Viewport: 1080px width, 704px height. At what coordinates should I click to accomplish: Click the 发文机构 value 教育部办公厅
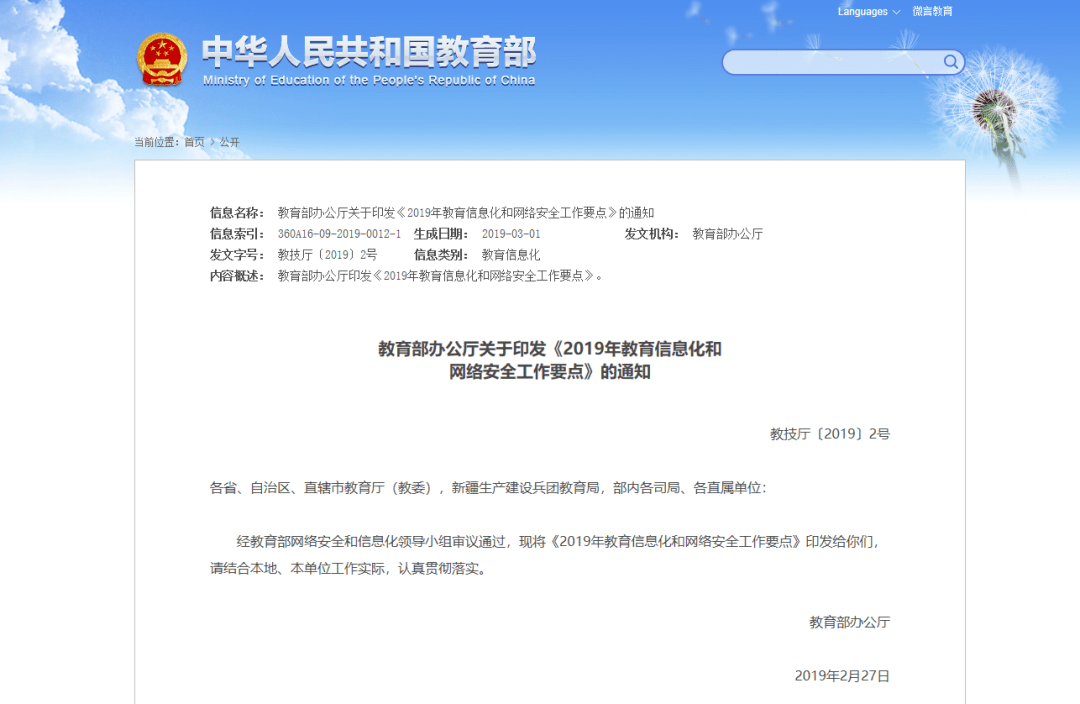tap(727, 234)
